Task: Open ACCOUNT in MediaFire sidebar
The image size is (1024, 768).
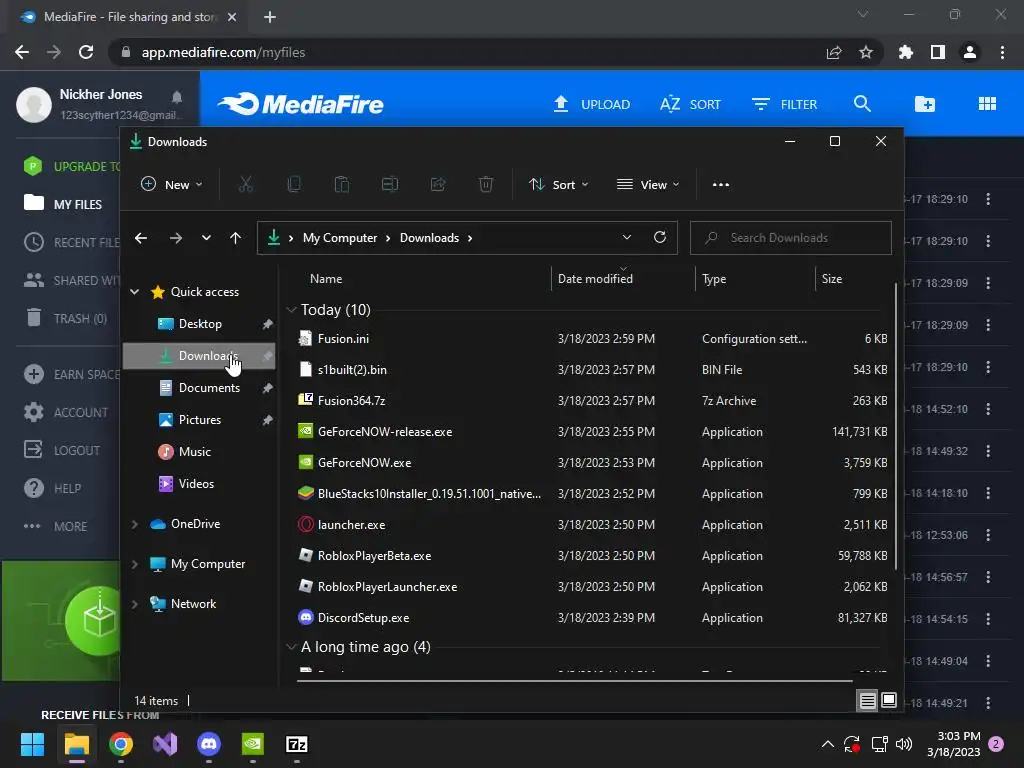Action: (65, 412)
